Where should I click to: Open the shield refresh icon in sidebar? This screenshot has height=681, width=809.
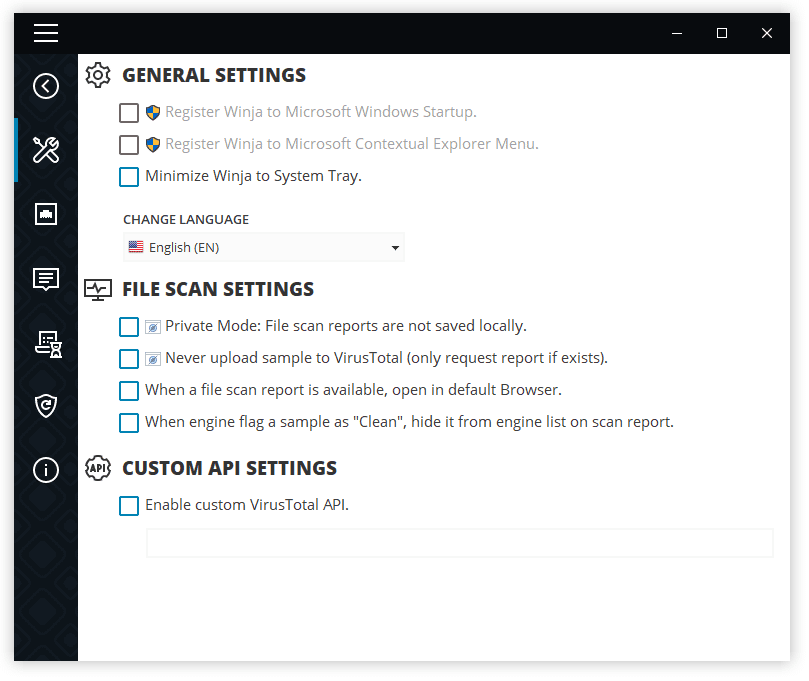46,406
